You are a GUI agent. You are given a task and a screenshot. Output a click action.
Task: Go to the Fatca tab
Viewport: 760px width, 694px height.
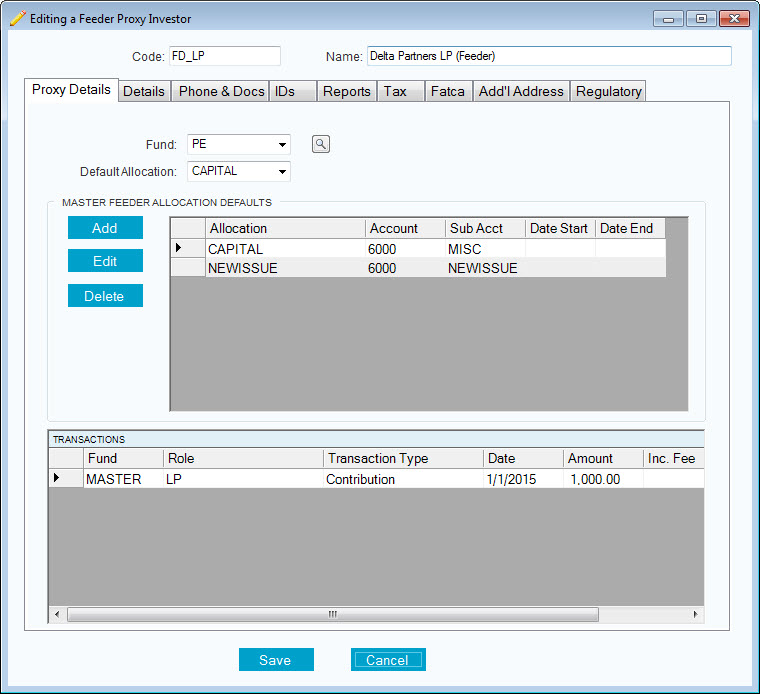tap(447, 91)
